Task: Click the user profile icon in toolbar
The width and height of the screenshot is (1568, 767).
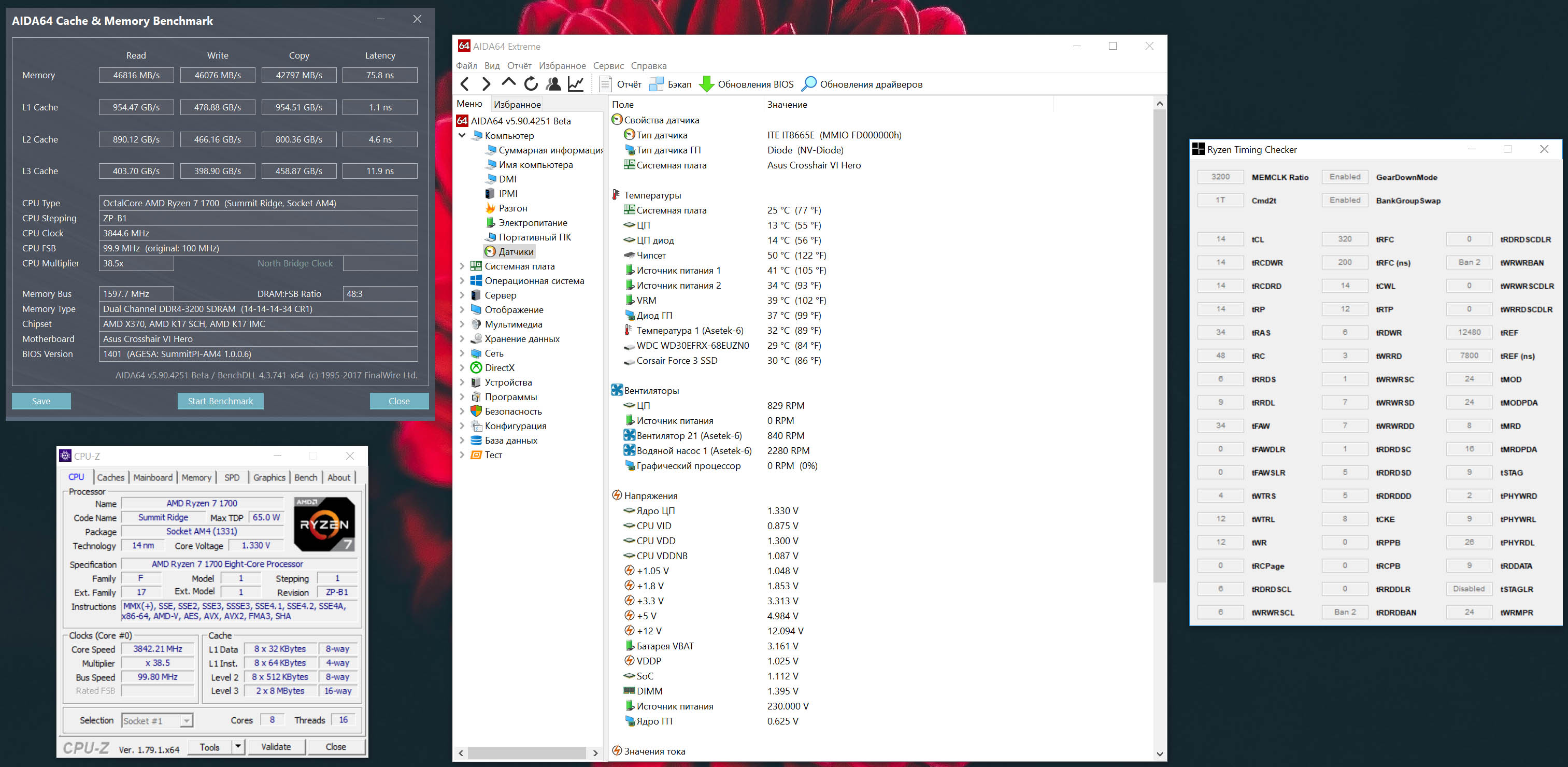Action: (x=553, y=84)
